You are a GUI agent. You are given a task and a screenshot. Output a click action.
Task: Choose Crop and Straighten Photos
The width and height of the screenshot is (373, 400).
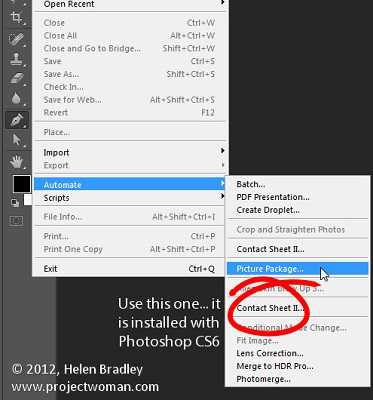[298, 229]
